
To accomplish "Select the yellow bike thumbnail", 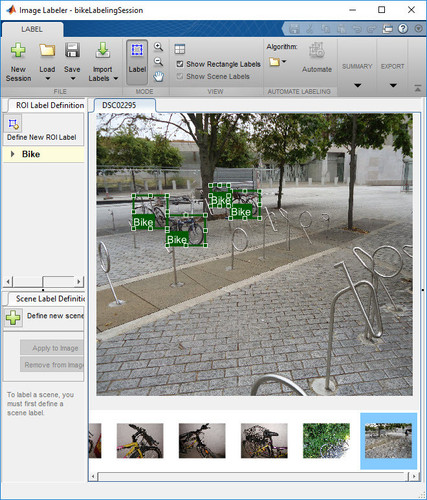I will pos(140,441).
